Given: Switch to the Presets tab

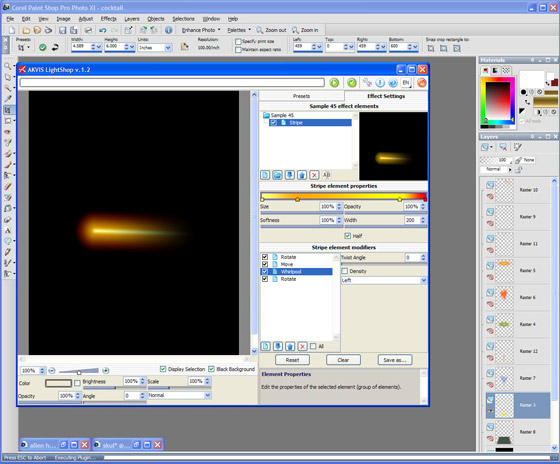Looking at the screenshot, I should 301,96.
